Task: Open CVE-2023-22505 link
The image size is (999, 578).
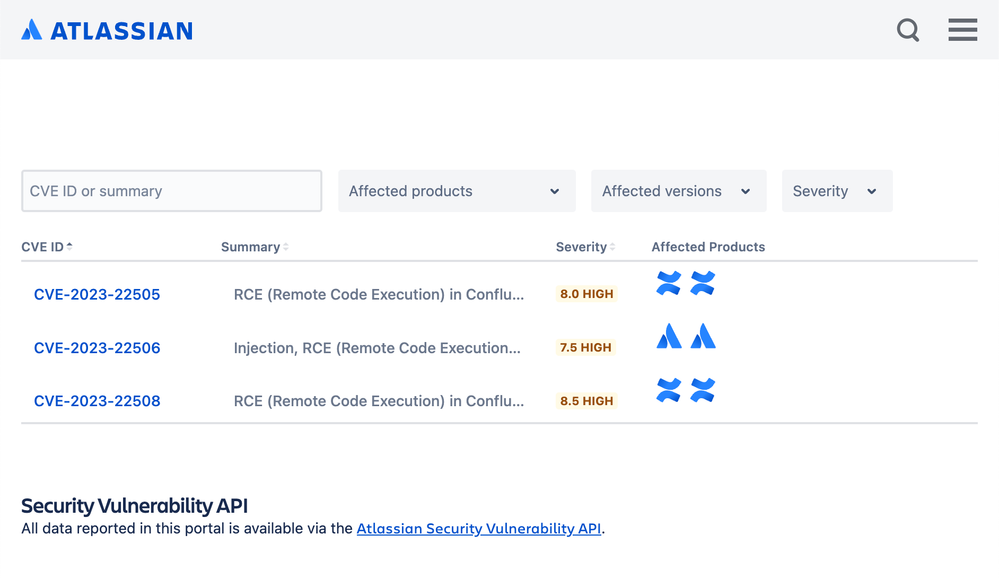Action: point(97,294)
